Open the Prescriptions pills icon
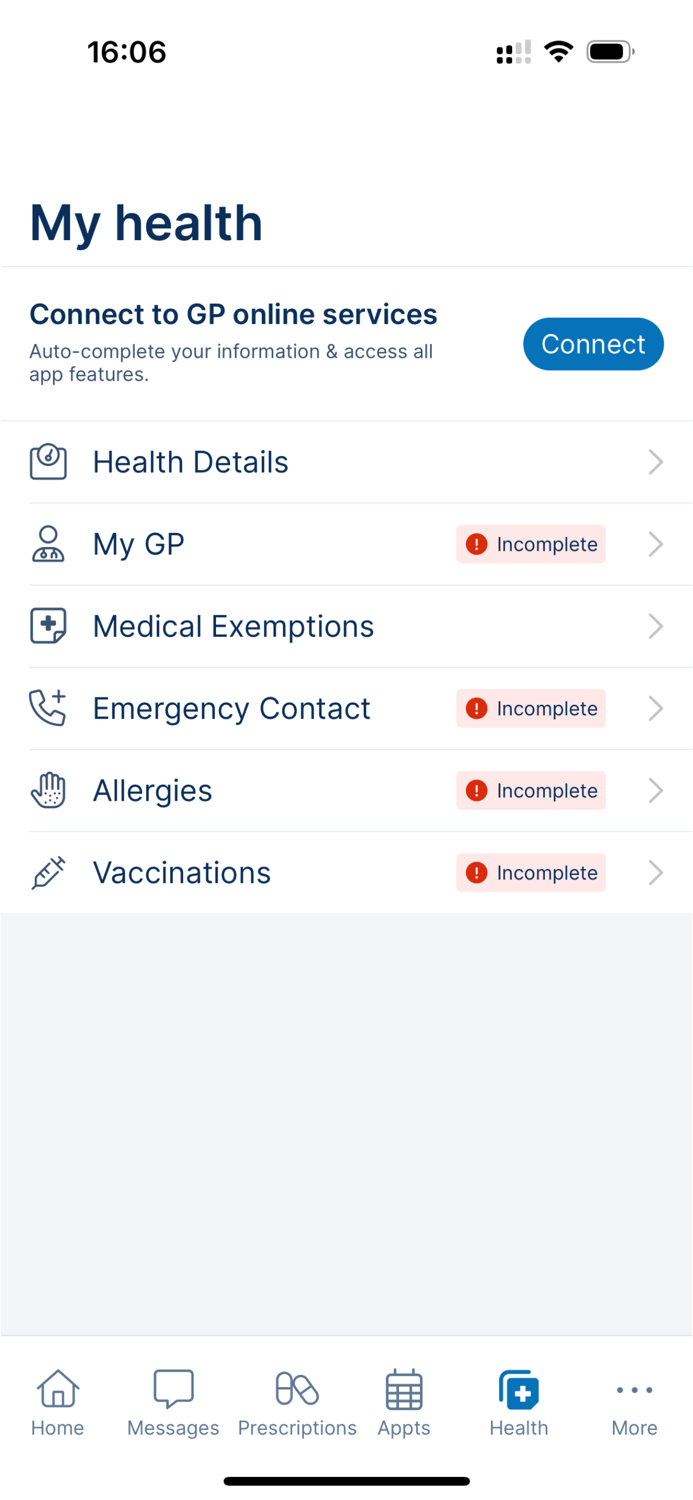 [x=297, y=1389]
